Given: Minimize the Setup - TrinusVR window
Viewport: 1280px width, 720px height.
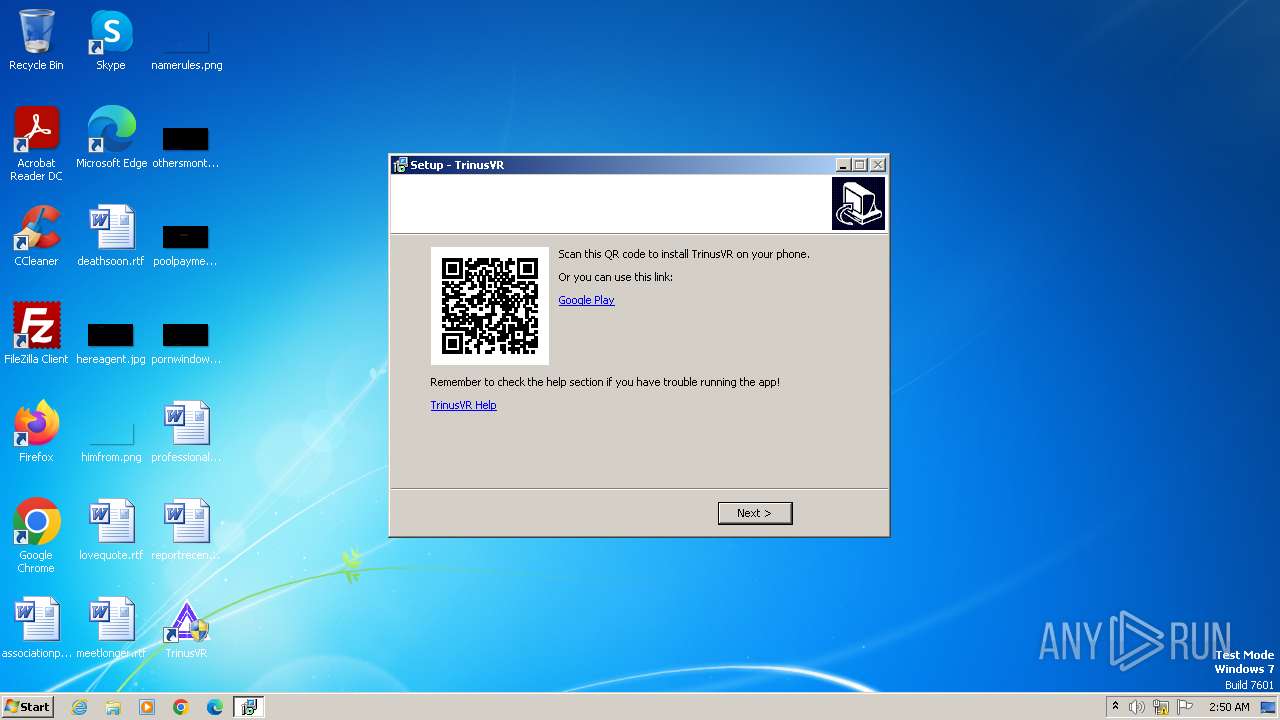Looking at the screenshot, I should click(843, 165).
